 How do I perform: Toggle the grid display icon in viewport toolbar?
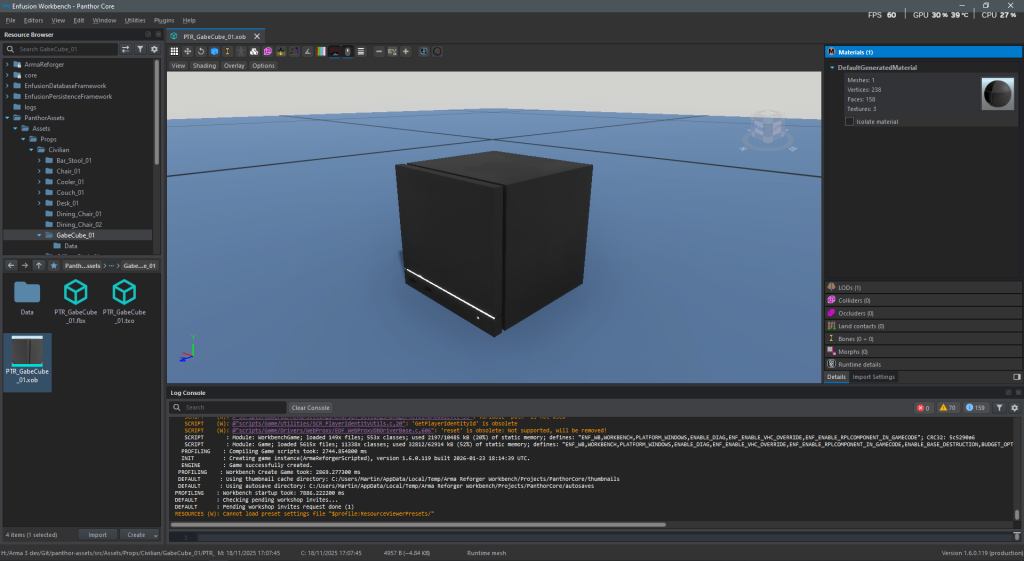tap(174, 51)
